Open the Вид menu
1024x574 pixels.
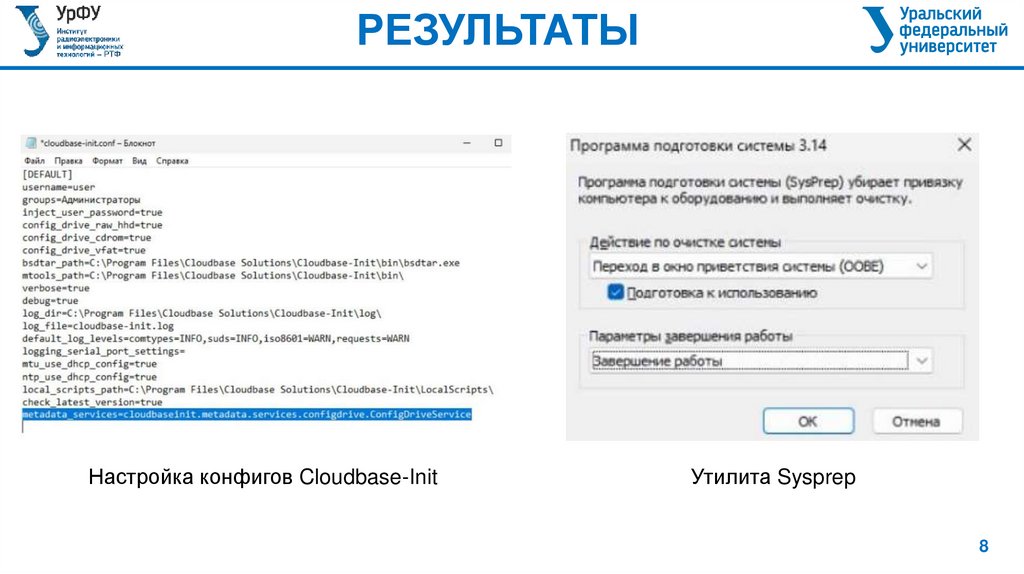139,160
